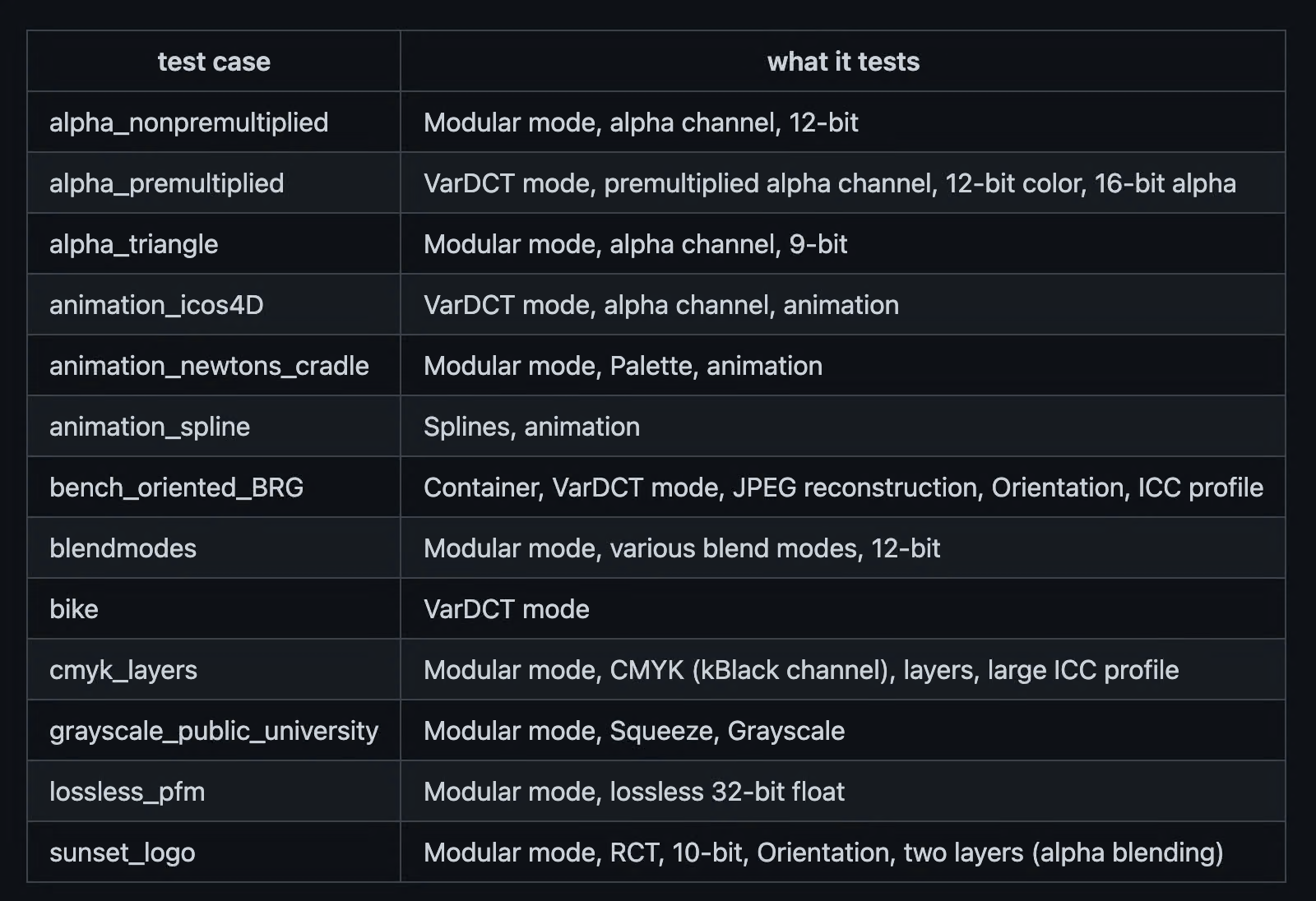Click 'Splines, animation' description text

(x=531, y=427)
